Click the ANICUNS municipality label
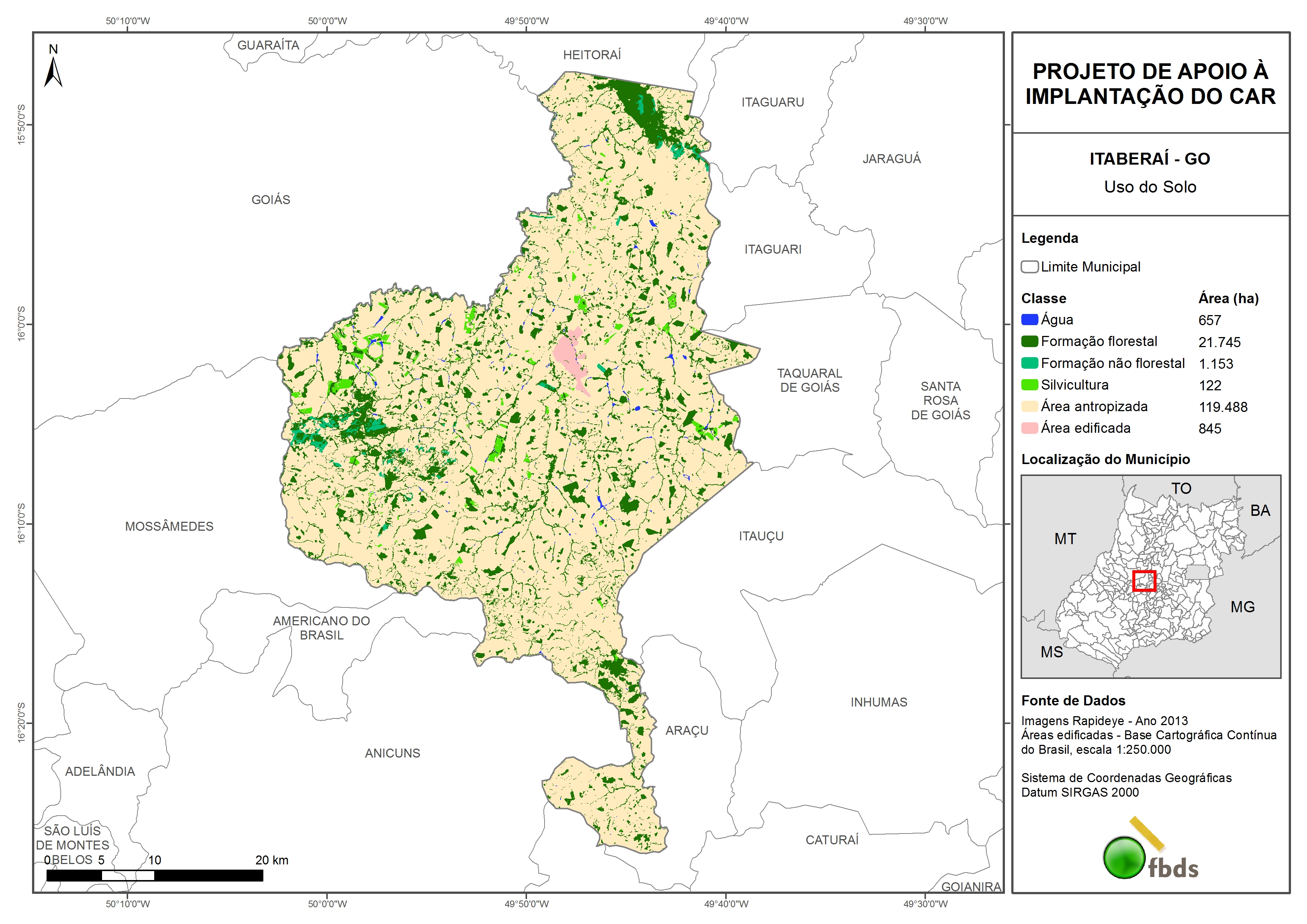Viewport: 1307px width, 924px height. tap(392, 753)
